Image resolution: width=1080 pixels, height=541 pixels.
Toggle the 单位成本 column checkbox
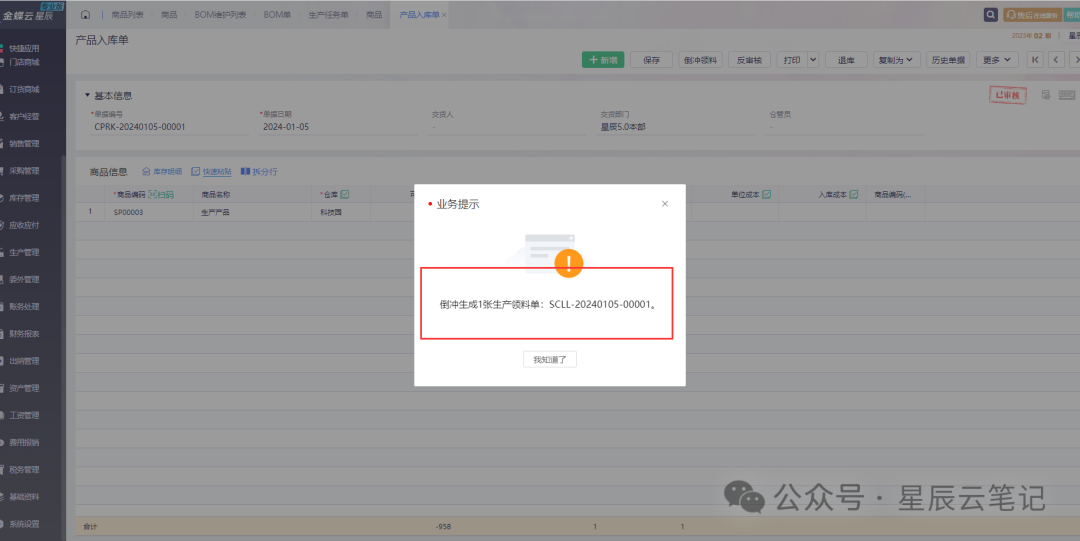click(x=767, y=194)
